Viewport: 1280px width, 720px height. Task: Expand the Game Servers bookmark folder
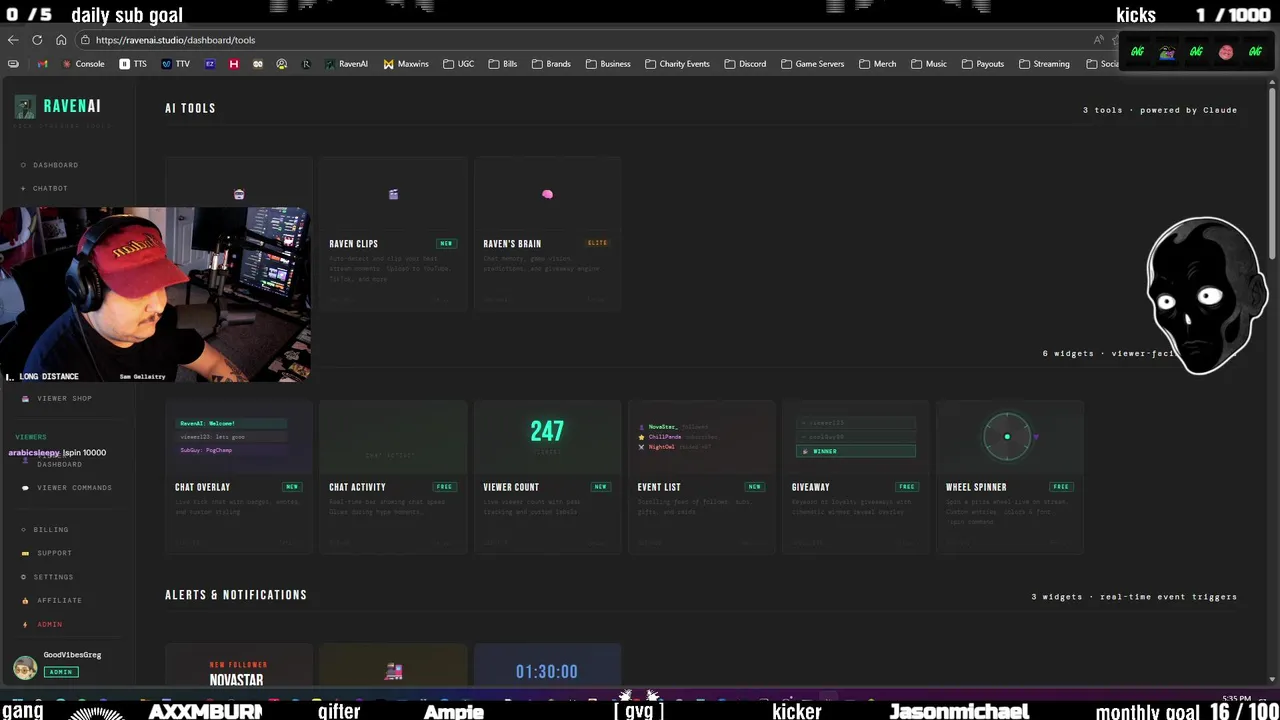coord(812,64)
